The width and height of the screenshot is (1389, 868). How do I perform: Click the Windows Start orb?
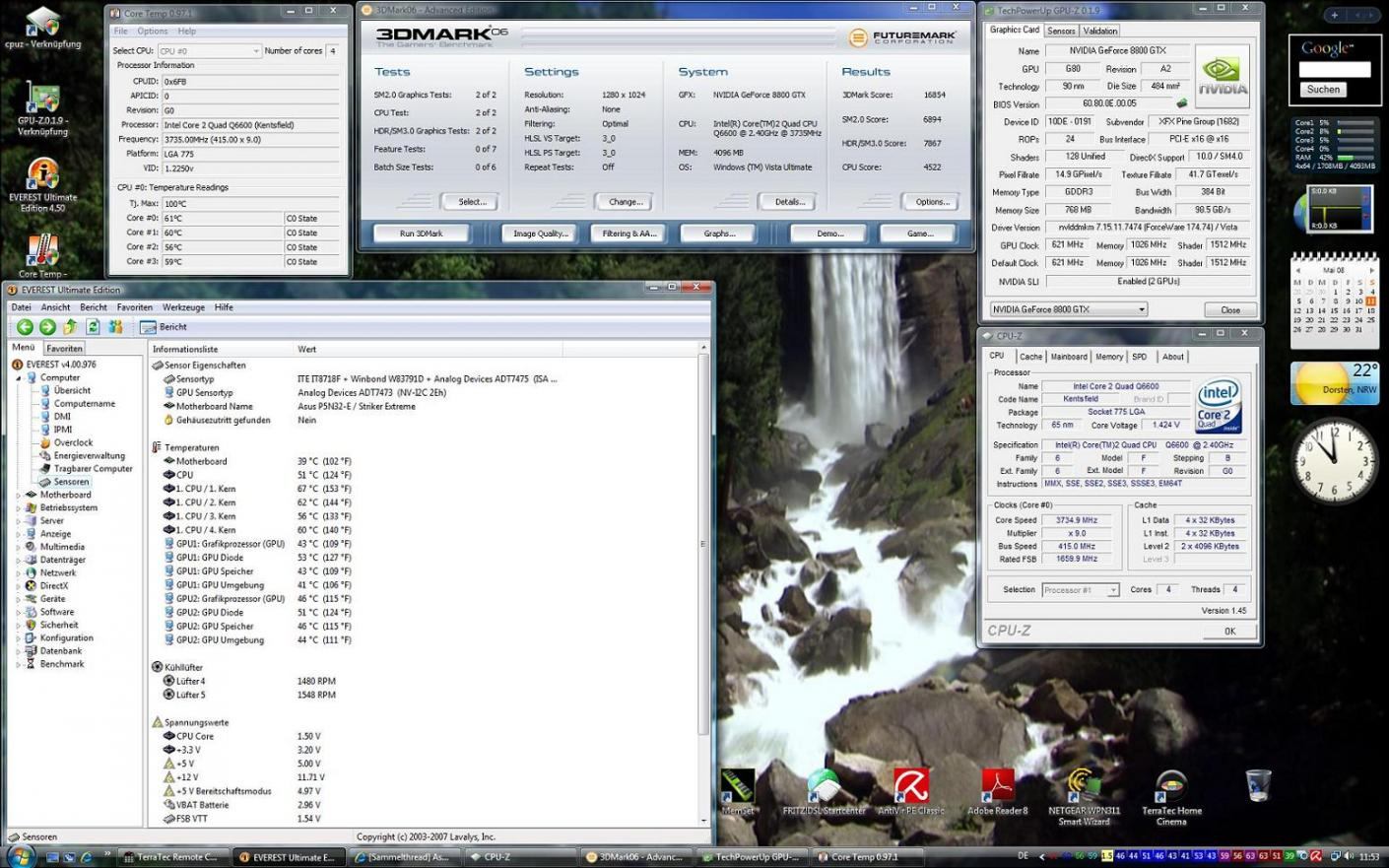click(x=20, y=855)
